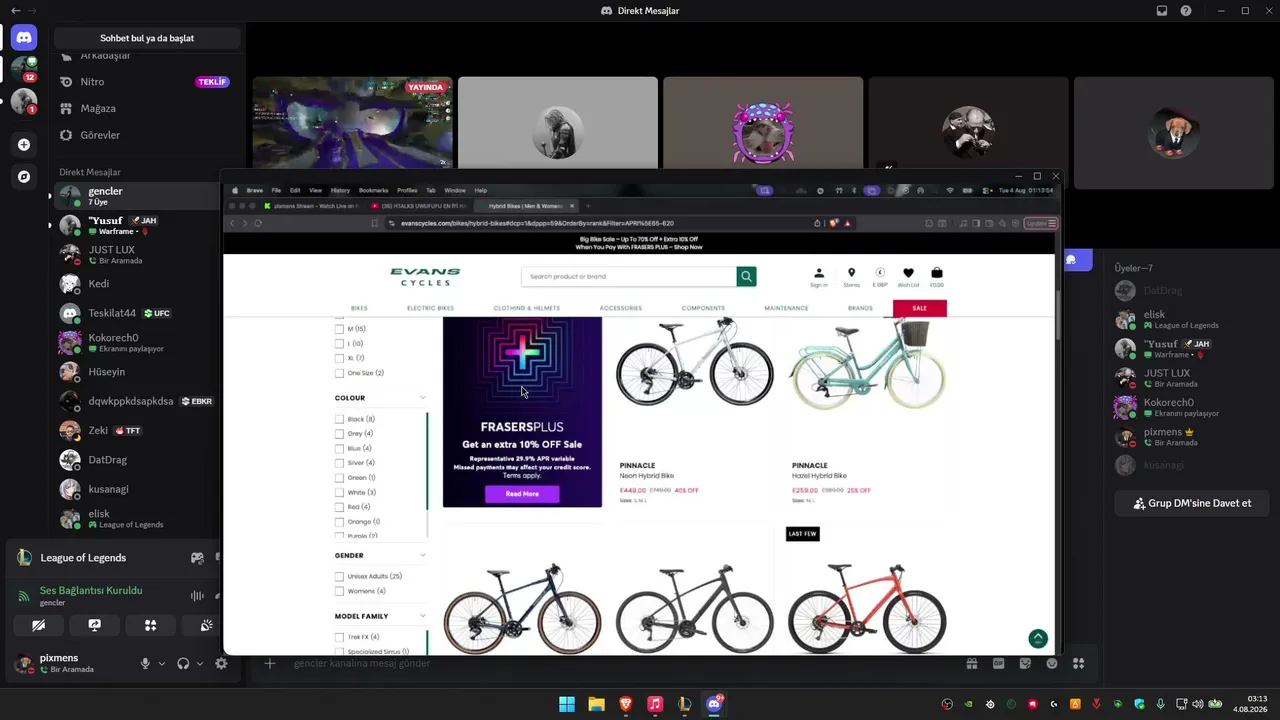This screenshot has width=1280, height=720.
Task: Click the green search magnifier button
Action: (746, 276)
